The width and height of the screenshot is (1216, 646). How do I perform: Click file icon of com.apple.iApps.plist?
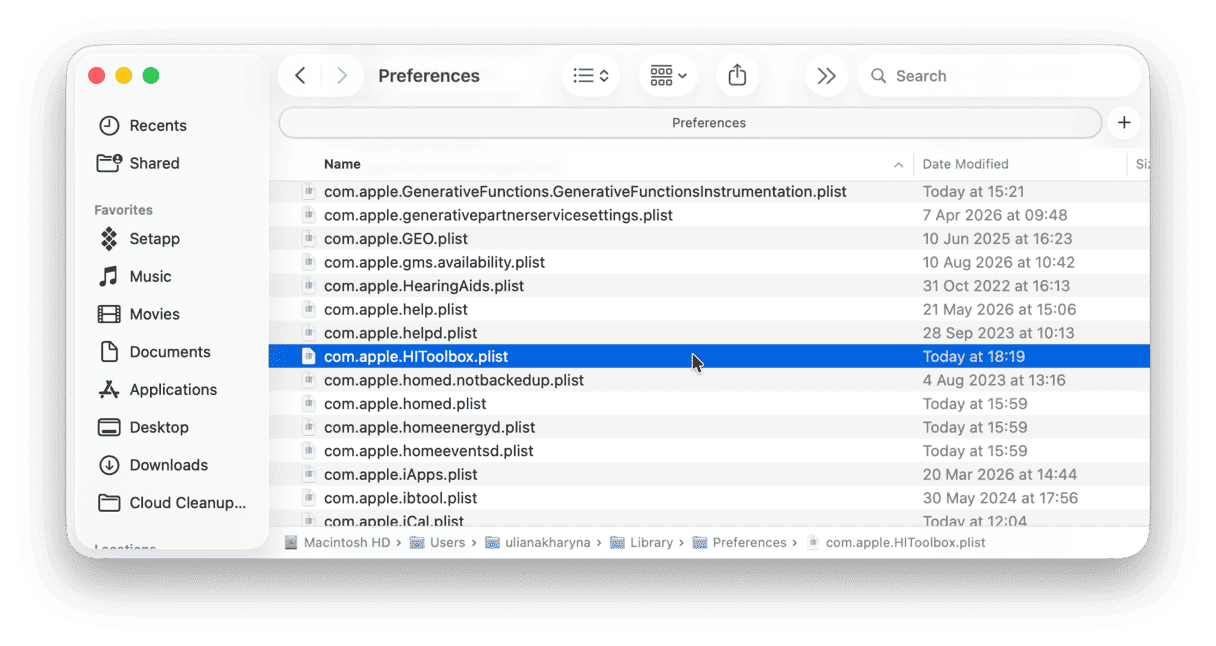pos(309,474)
